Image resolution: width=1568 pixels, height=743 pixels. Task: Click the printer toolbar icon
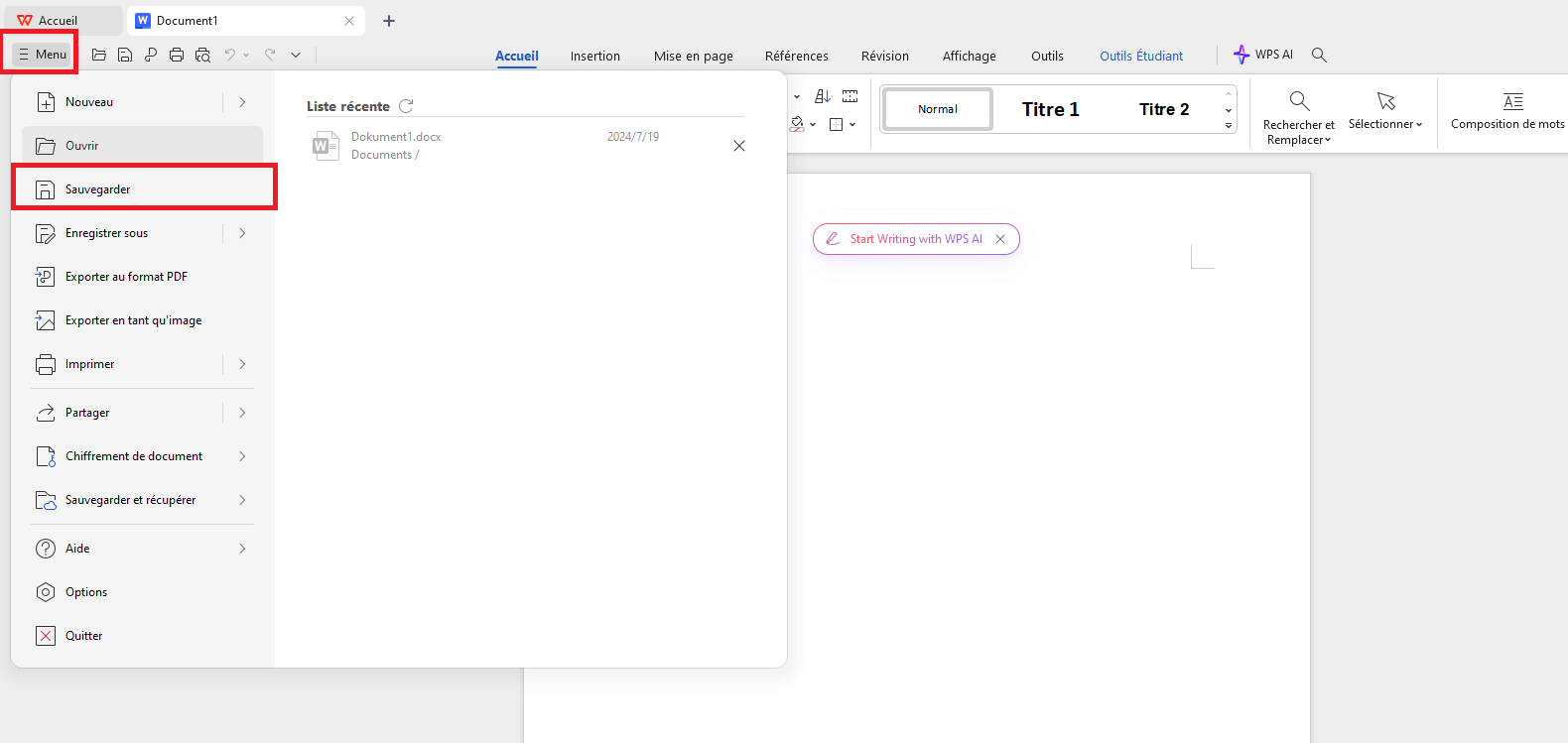(177, 56)
